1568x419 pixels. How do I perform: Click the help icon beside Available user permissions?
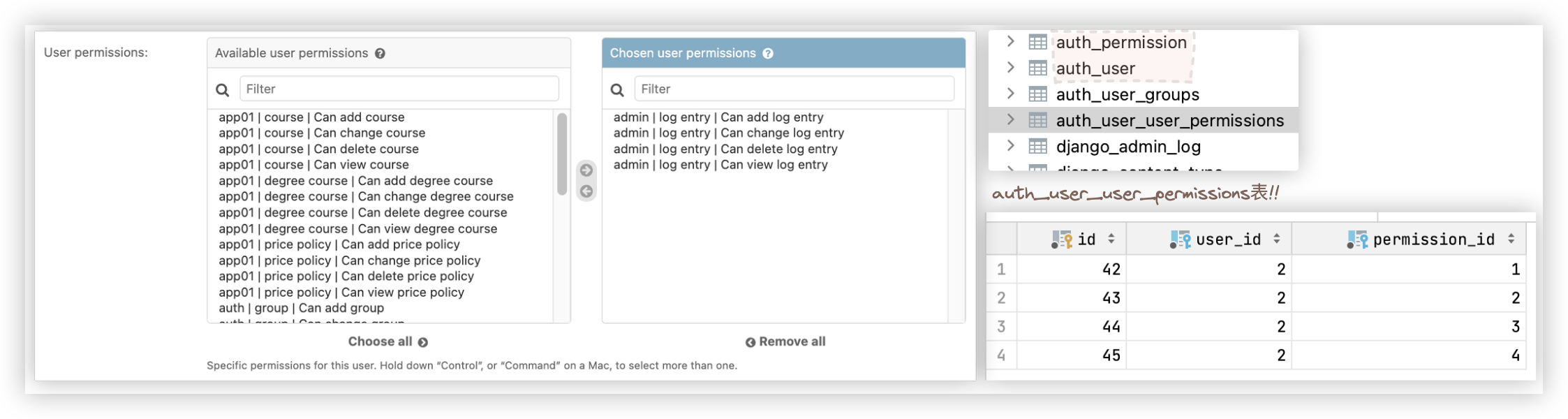pos(380,54)
